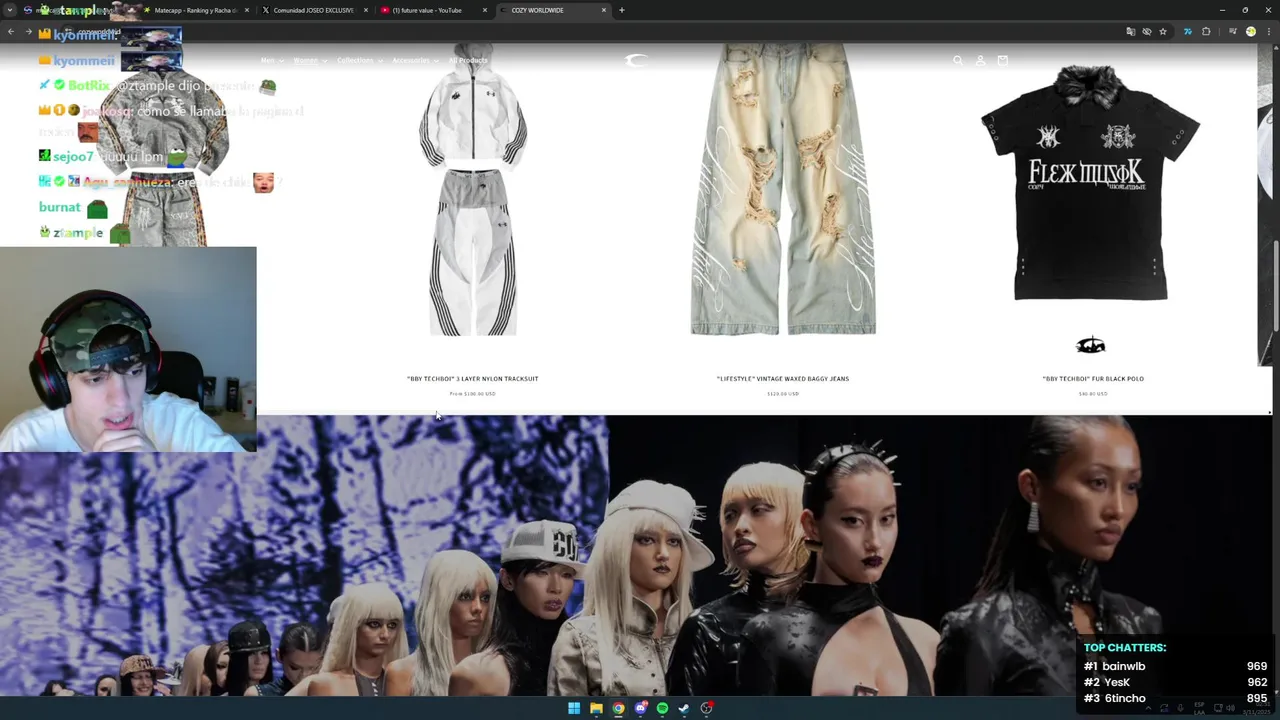Show hidden system tray icons chevron
Viewport: 1280px width, 720px height.
[1147, 708]
